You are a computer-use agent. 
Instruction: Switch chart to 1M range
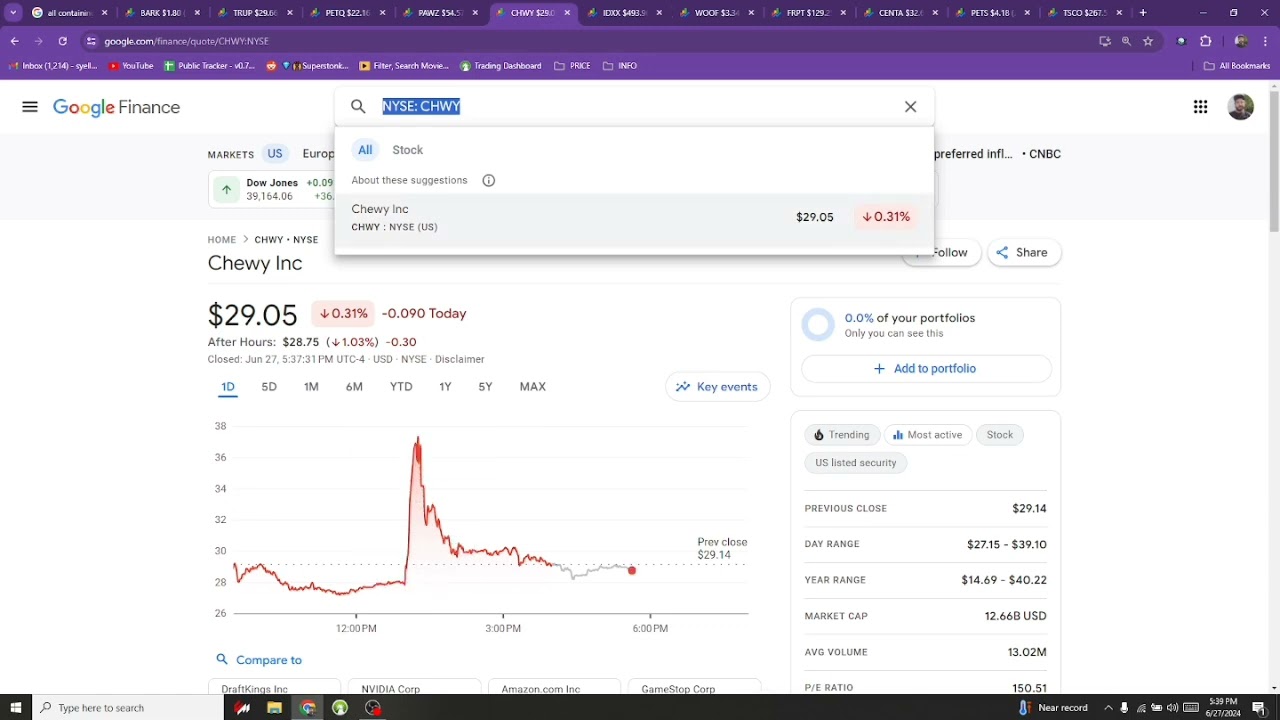311,387
